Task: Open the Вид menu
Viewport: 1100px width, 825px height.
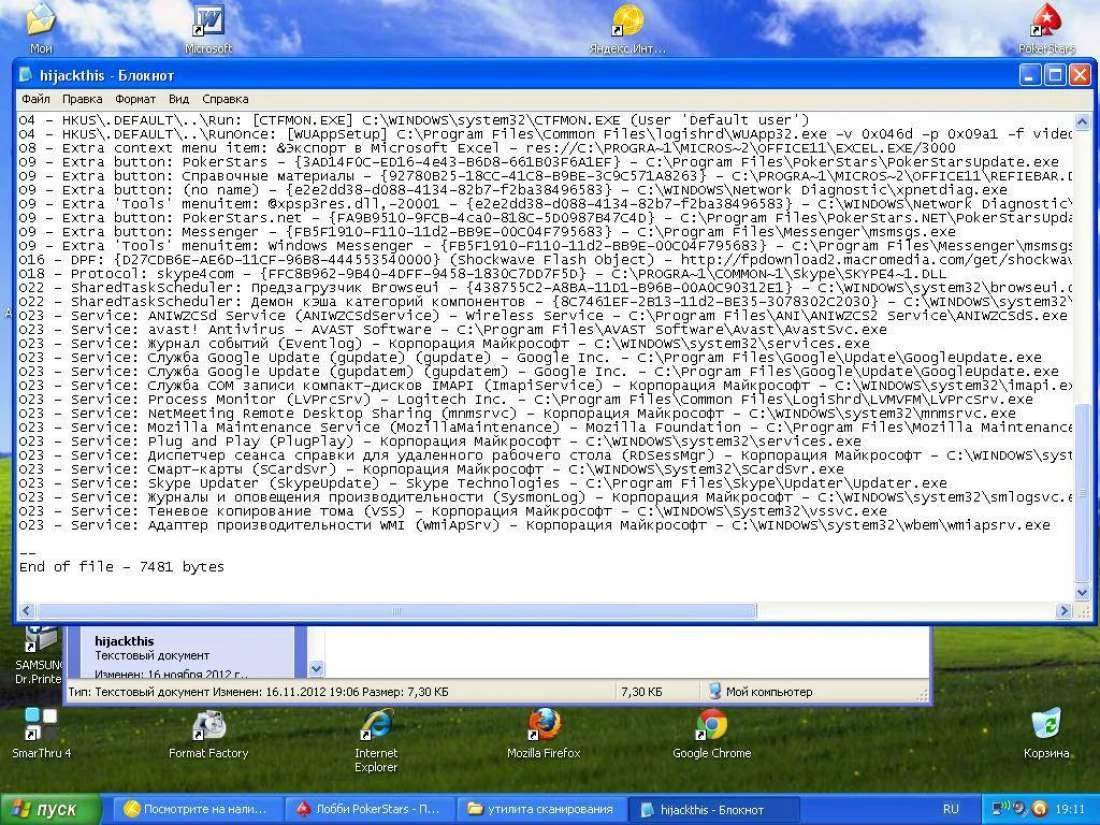Action: pyautogui.click(x=179, y=99)
